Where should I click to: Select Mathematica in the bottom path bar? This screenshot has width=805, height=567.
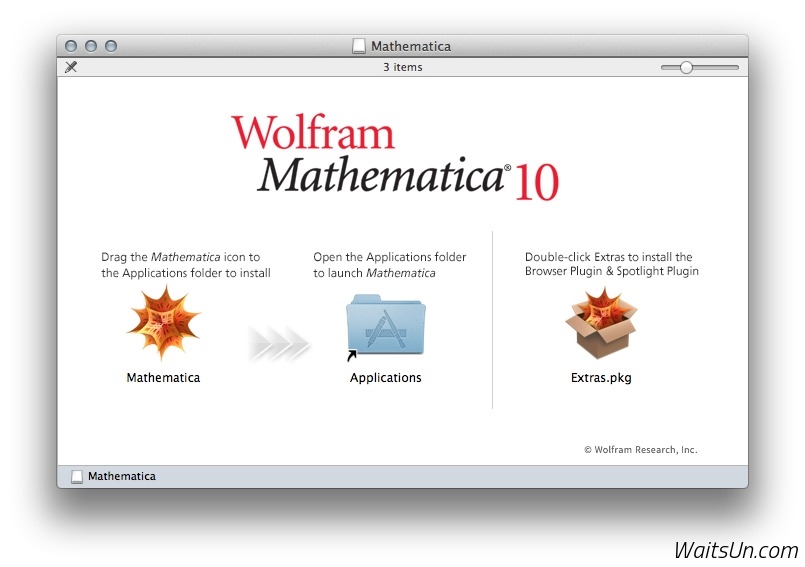click(x=121, y=477)
